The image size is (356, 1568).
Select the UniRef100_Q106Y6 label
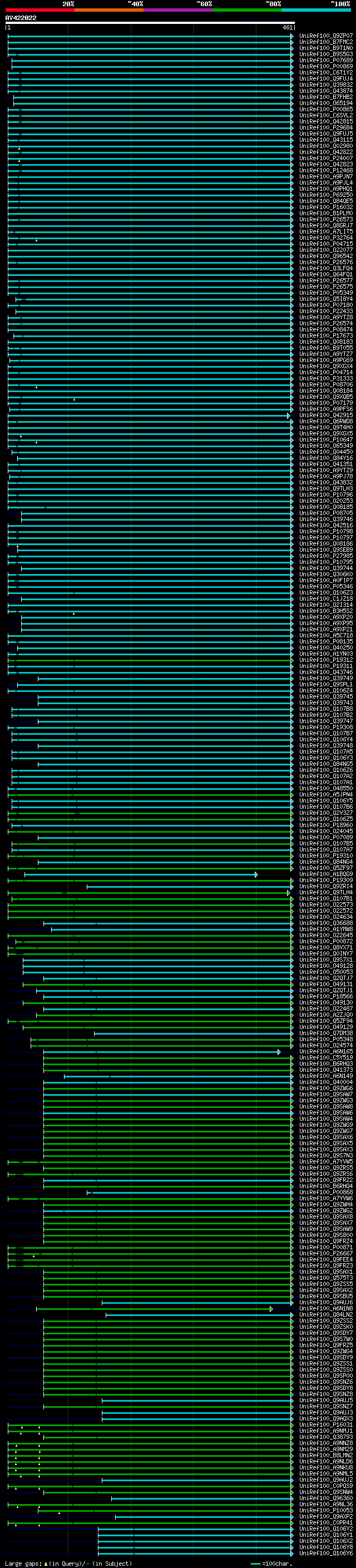click(x=325, y=1554)
